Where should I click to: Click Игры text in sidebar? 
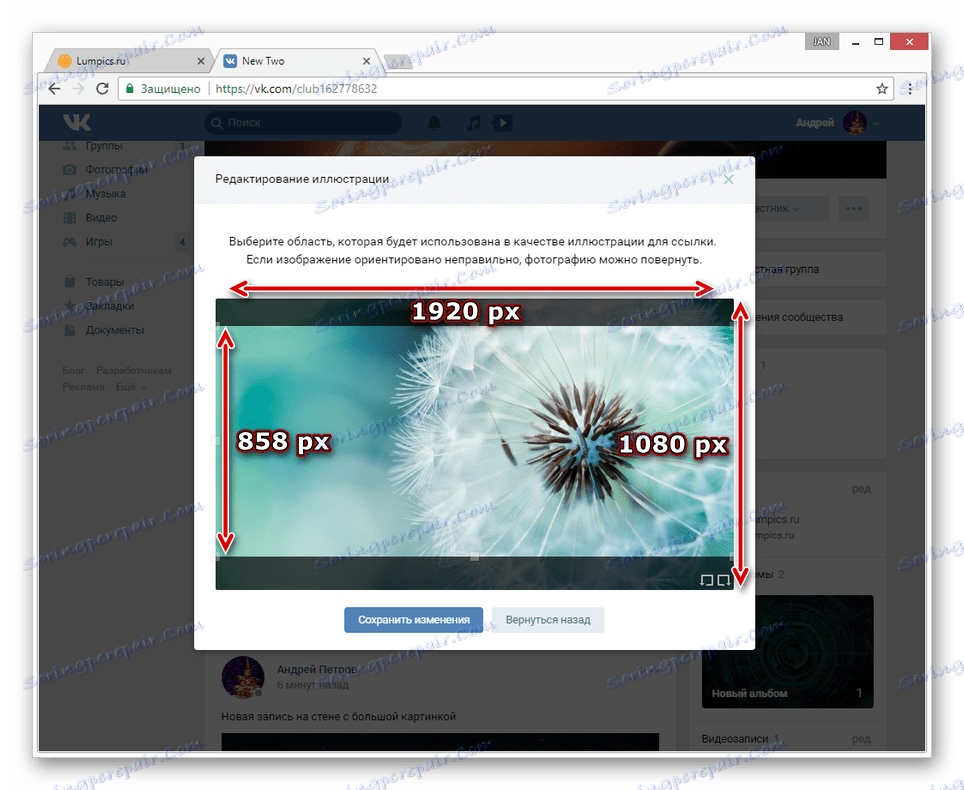[x=99, y=242]
